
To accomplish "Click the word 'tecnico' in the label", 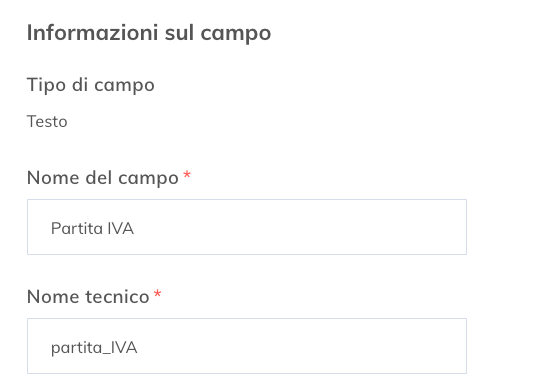I will point(117,297).
